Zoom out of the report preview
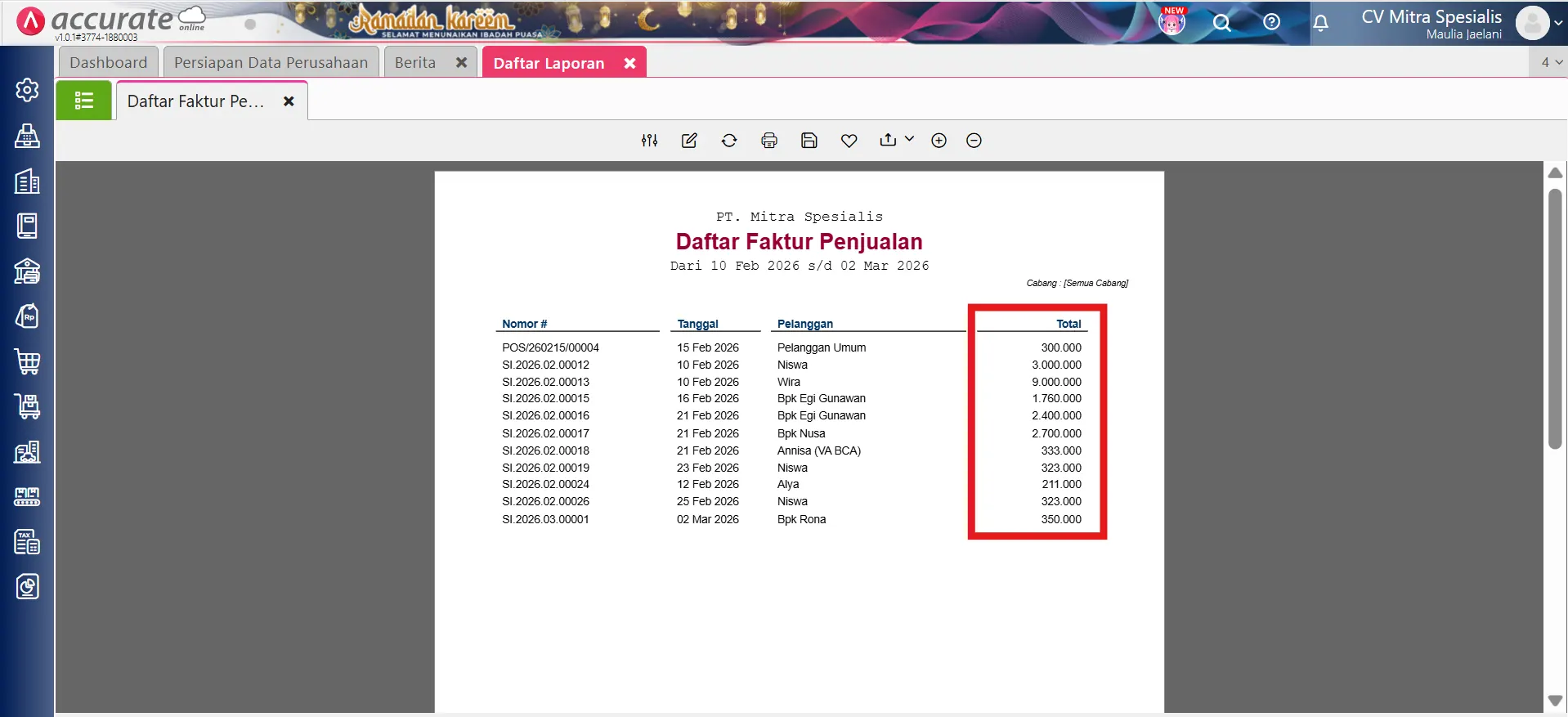 pos(974,141)
